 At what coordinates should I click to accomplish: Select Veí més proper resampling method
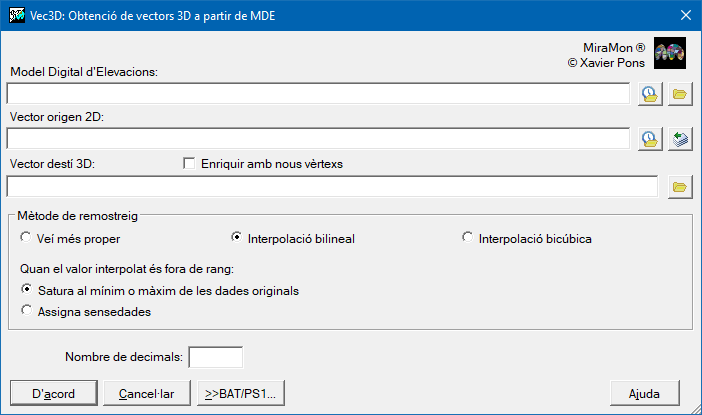pyautogui.click(x=26, y=239)
